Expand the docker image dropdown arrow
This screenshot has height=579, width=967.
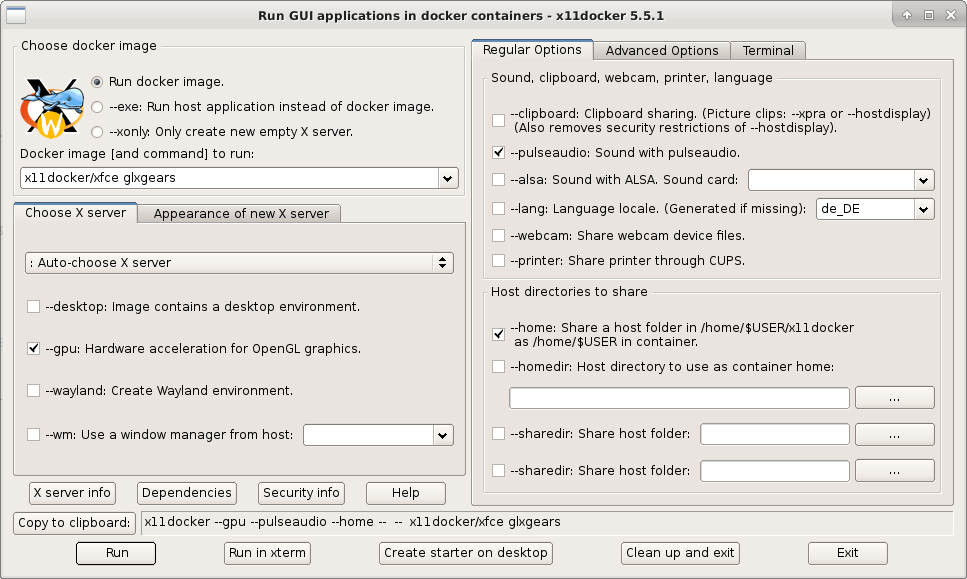pyautogui.click(x=448, y=178)
